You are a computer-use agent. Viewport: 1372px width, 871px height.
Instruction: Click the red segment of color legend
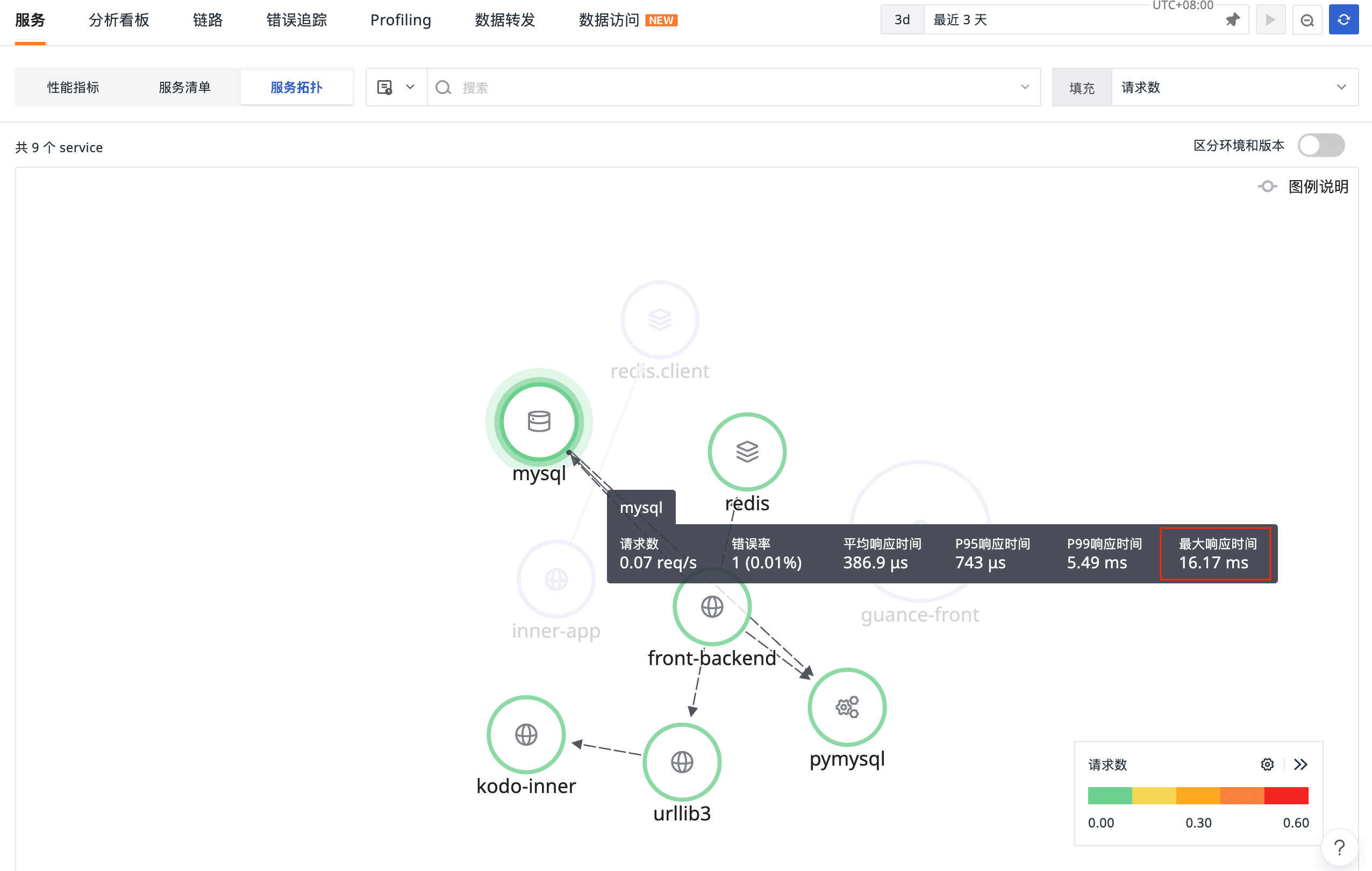coord(1285,795)
